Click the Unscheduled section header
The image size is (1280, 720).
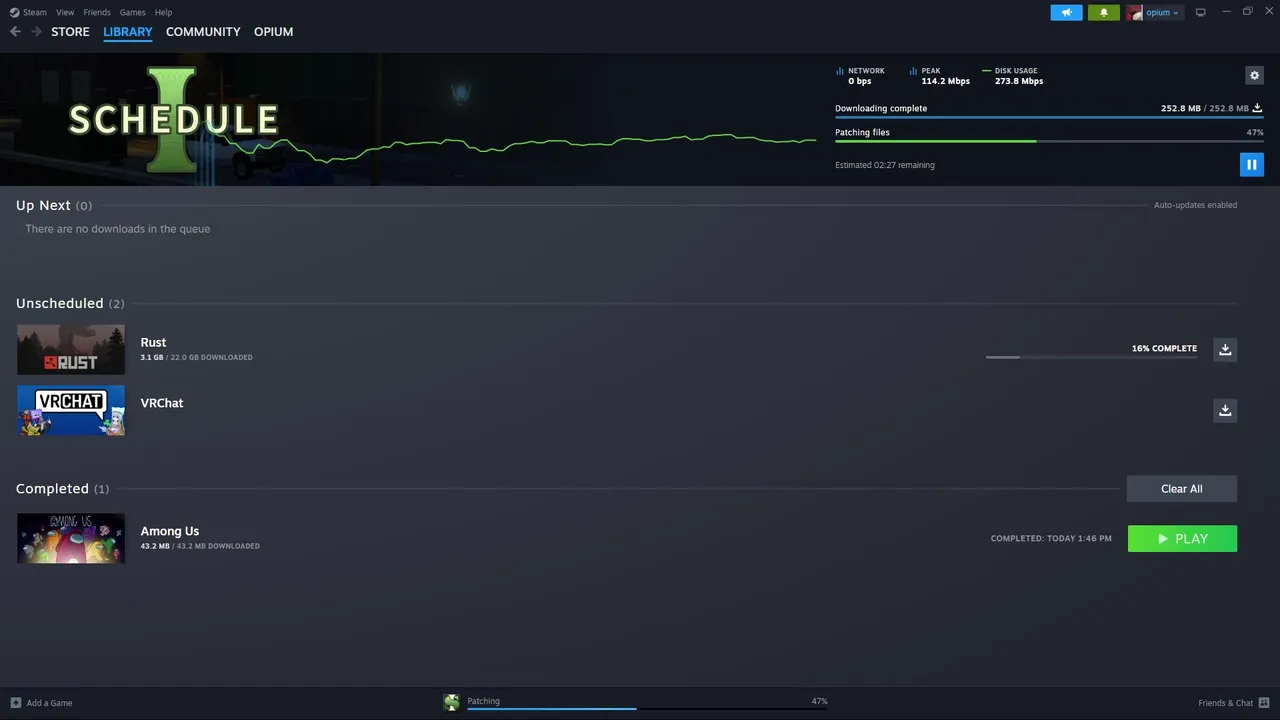pyautogui.click(x=70, y=303)
